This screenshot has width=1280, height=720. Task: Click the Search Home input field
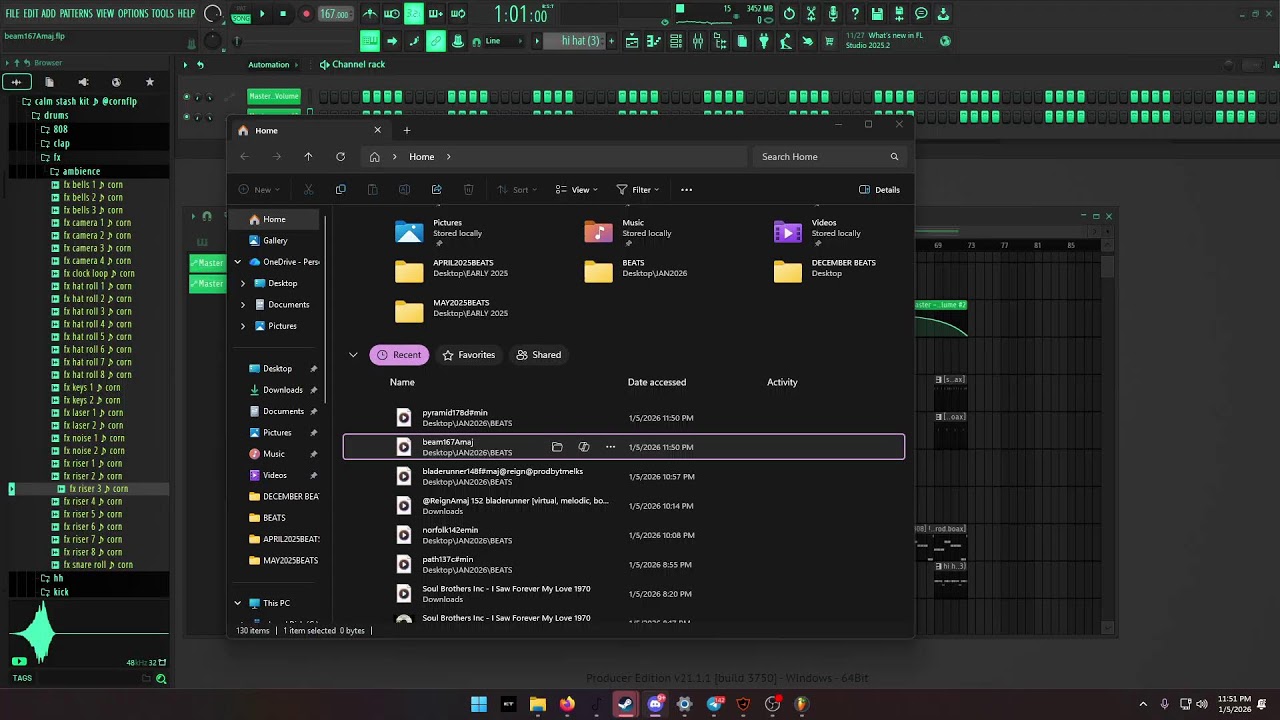pos(831,157)
